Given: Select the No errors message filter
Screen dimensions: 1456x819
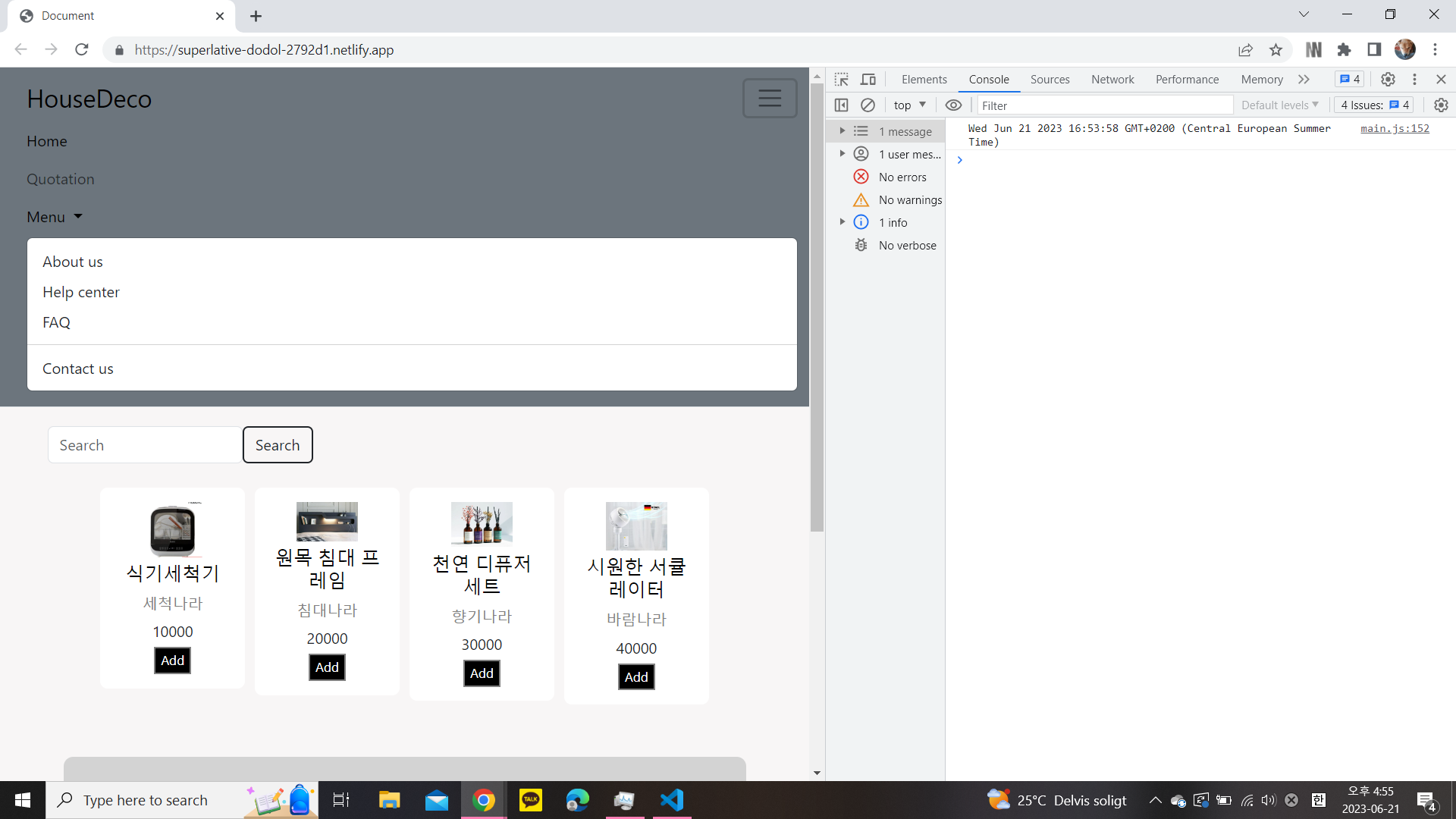Looking at the screenshot, I should [x=902, y=177].
